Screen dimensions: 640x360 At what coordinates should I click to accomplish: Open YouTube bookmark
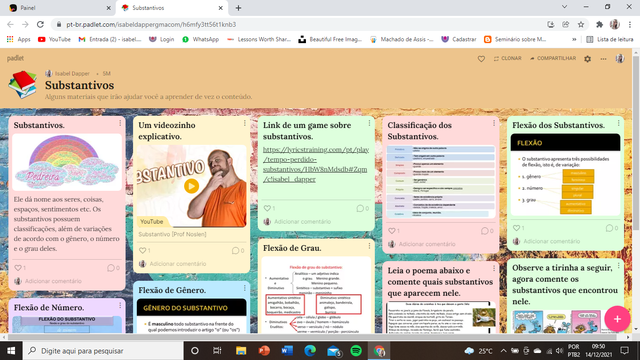(x=54, y=39)
